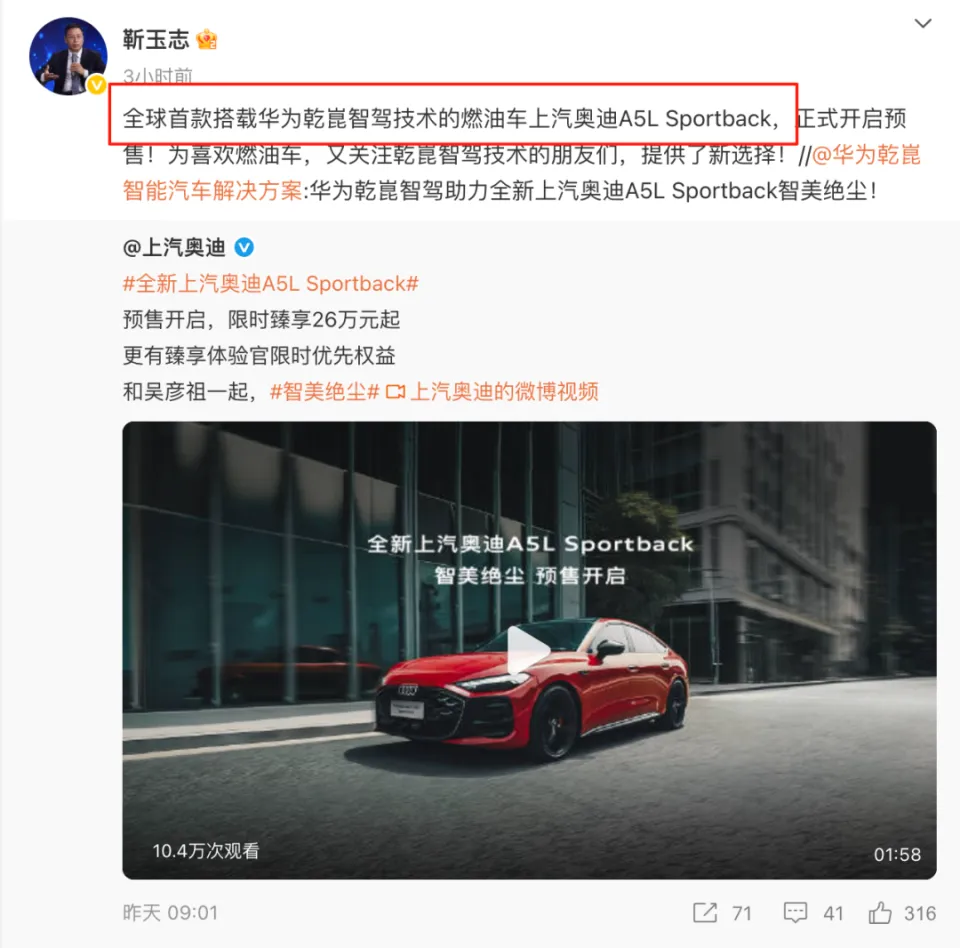Image resolution: width=960 pixels, height=948 pixels.
Task: Click the blue verified icon beside 上汽奥迪
Action: pos(244,247)
